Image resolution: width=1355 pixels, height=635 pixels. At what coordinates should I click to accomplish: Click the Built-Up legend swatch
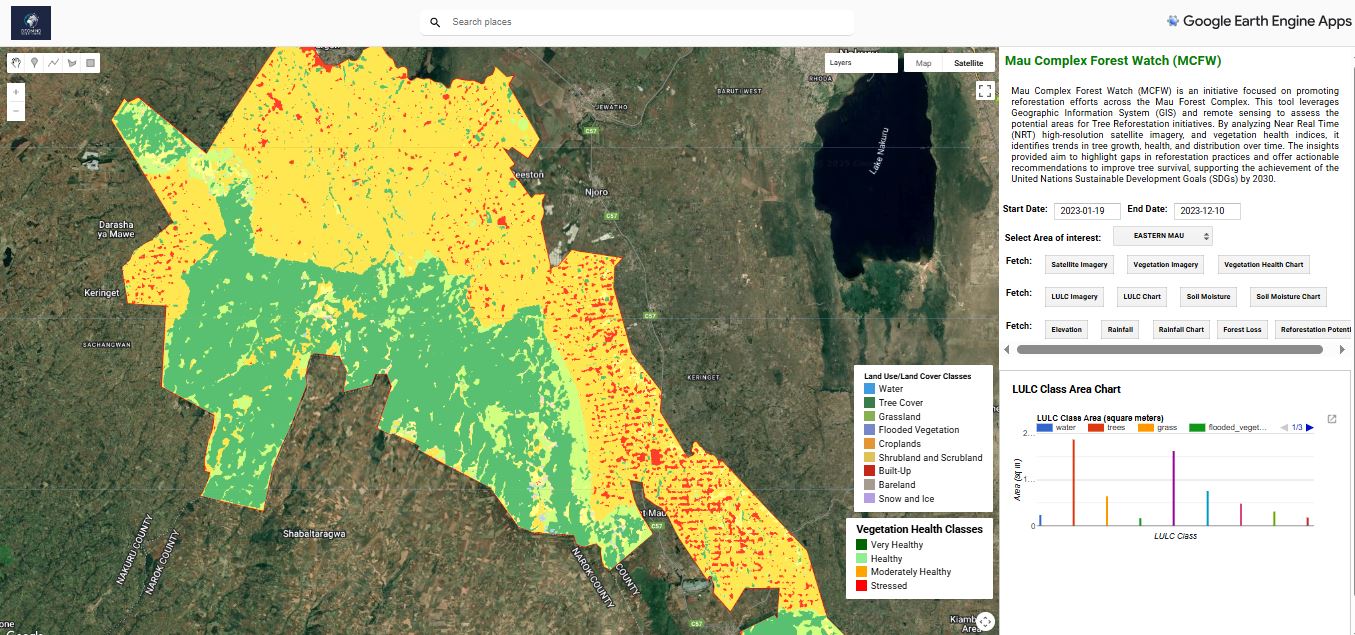[x=869, y=470]
